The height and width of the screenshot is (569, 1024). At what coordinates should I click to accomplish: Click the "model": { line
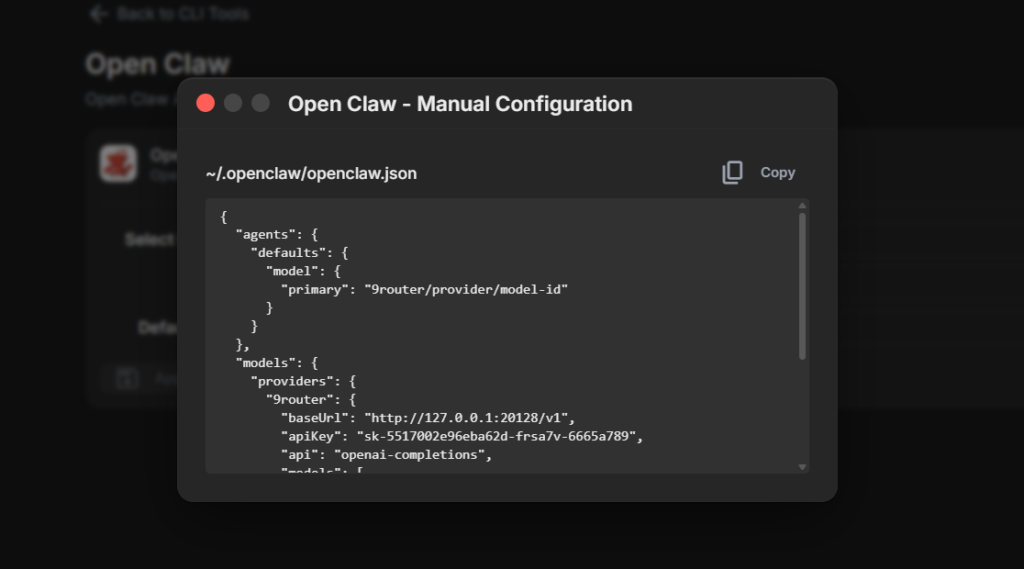[303, 271]
